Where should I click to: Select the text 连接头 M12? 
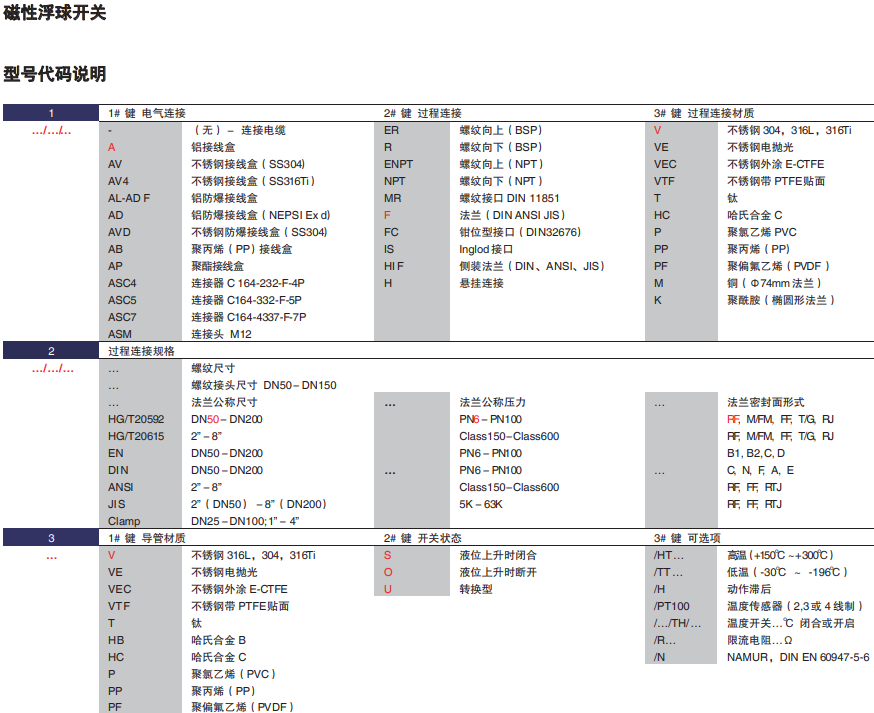coord(221,334)
